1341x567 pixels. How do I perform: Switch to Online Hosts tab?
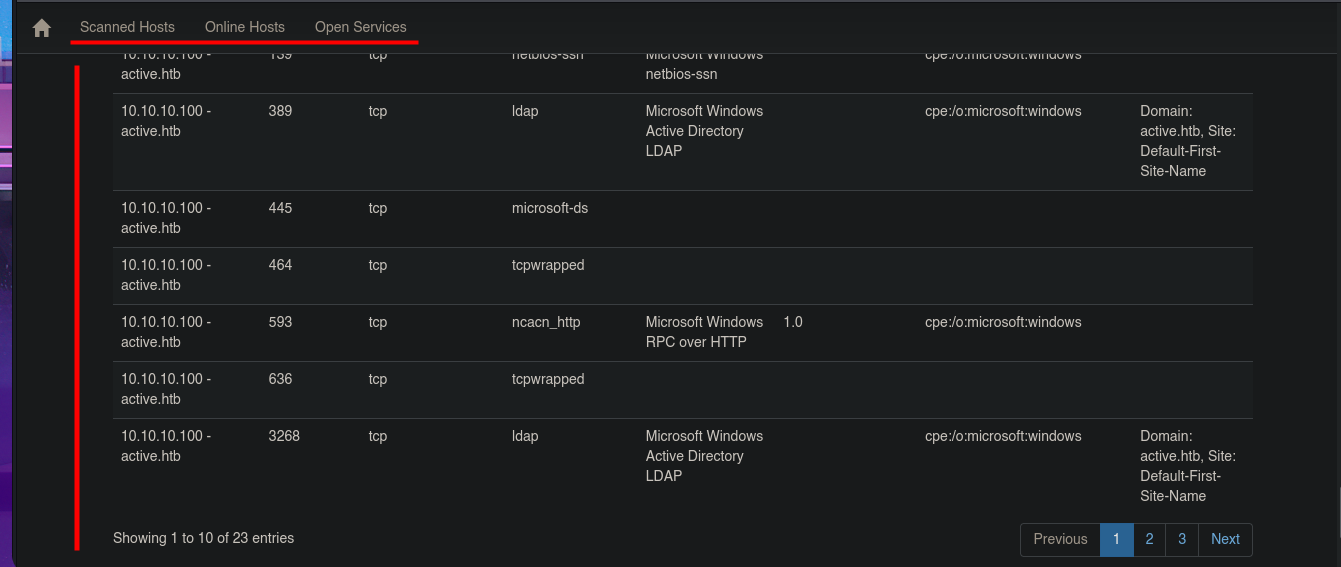(245, 27)
